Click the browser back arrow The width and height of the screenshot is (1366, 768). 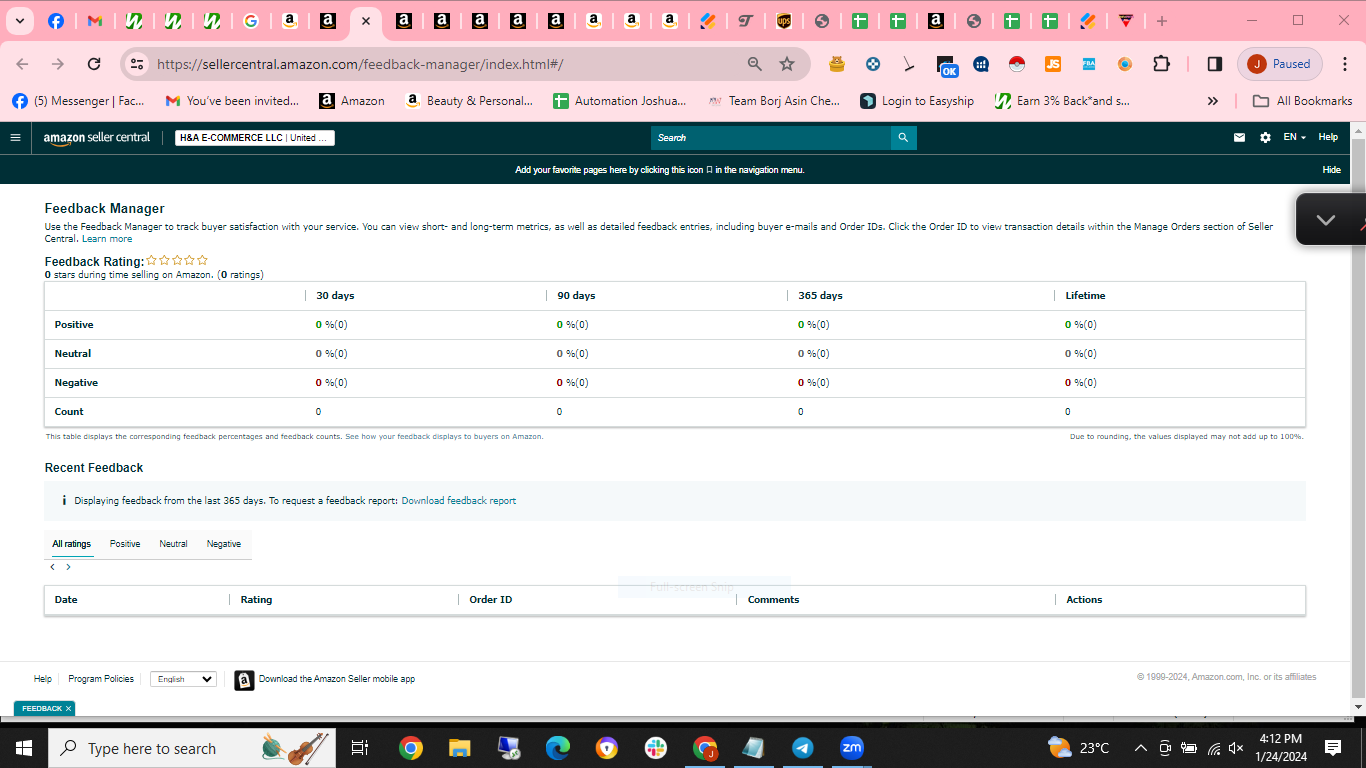tap(22, 64)
